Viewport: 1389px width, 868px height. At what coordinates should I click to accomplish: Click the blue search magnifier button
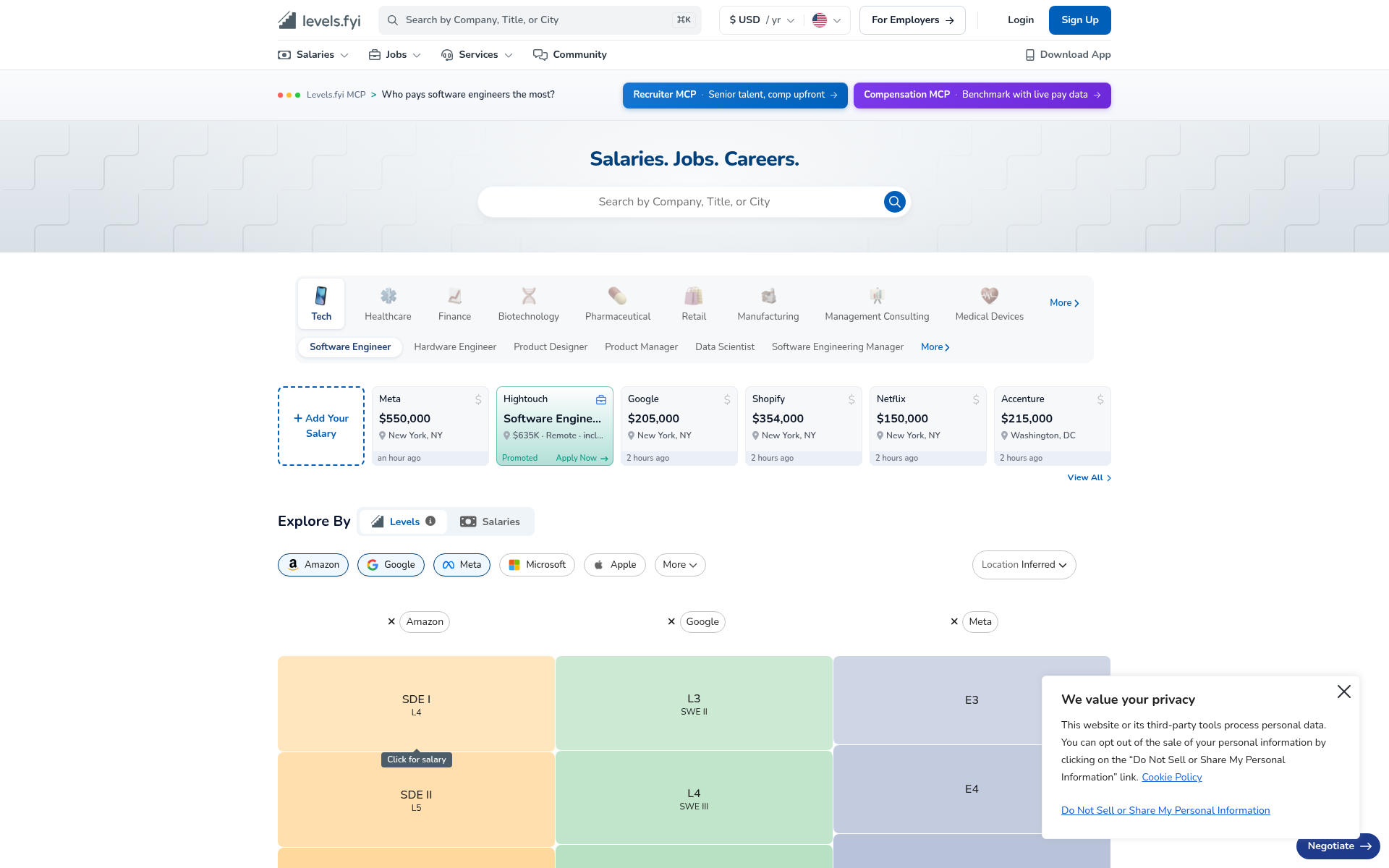[x=894, y=202]
